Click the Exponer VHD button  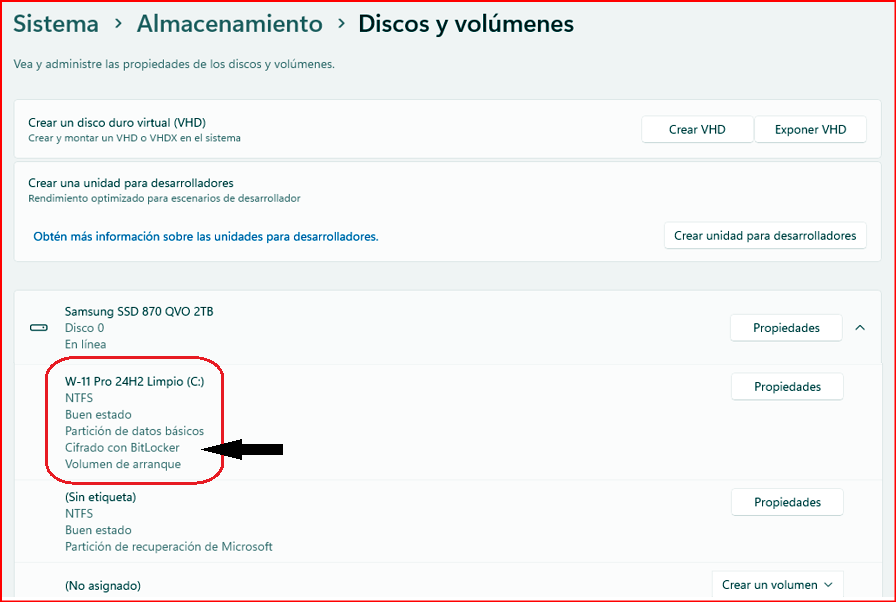pos(810,130)
